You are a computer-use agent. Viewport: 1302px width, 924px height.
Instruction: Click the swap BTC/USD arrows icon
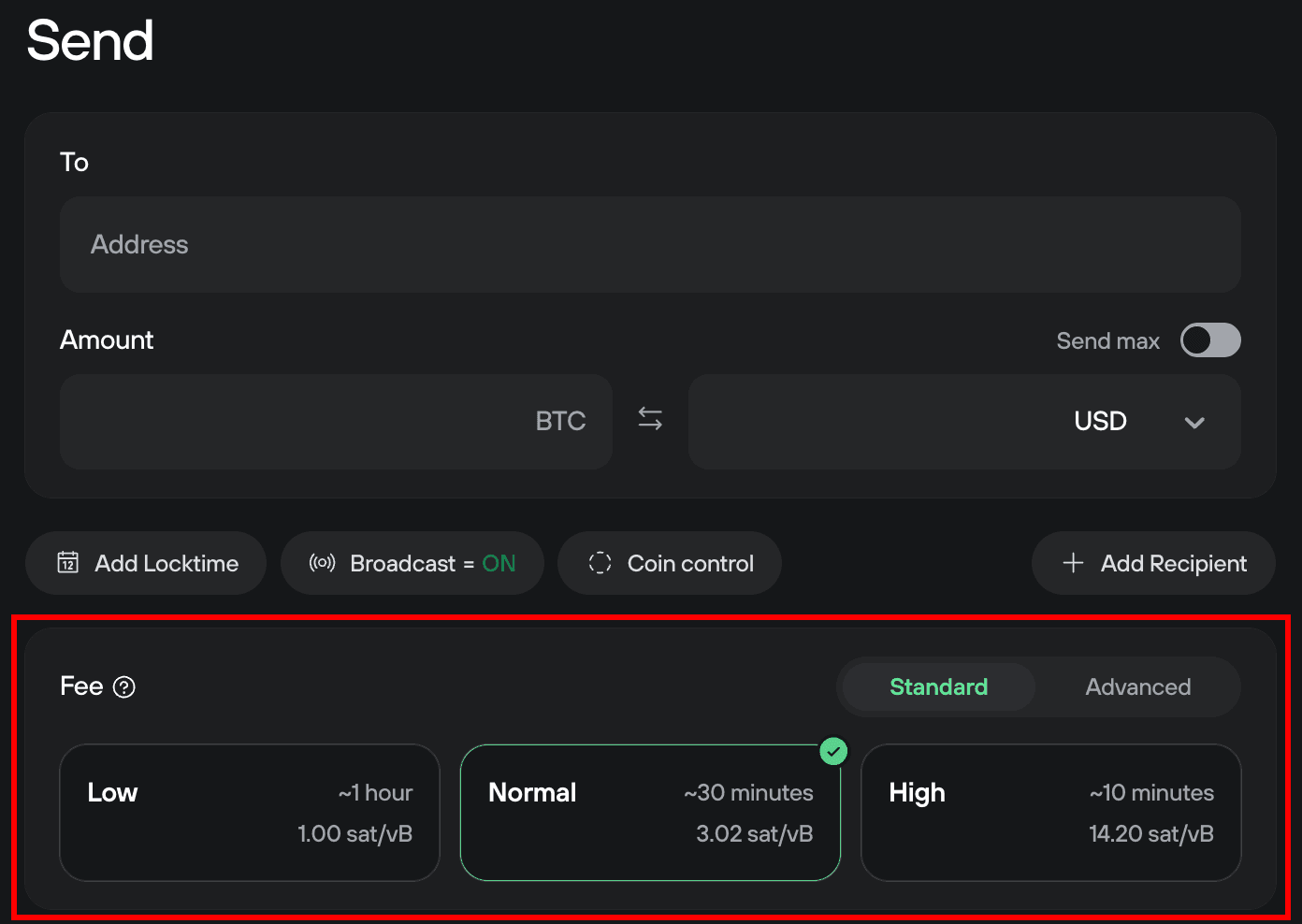click(650, 419)
